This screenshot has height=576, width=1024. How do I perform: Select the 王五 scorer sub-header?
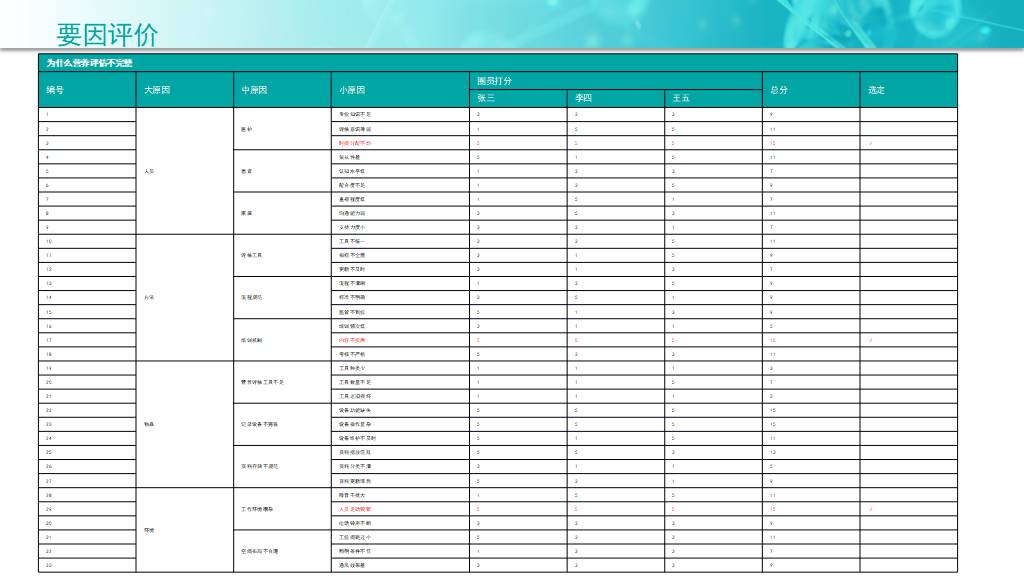pyautogui.click(x=681, y=98)
